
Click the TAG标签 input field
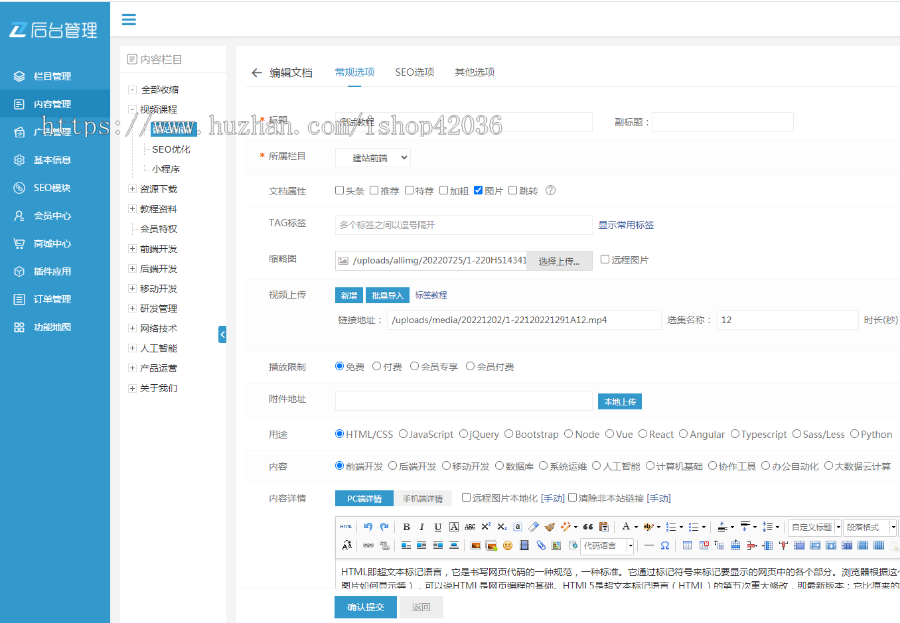click(464, 225)
